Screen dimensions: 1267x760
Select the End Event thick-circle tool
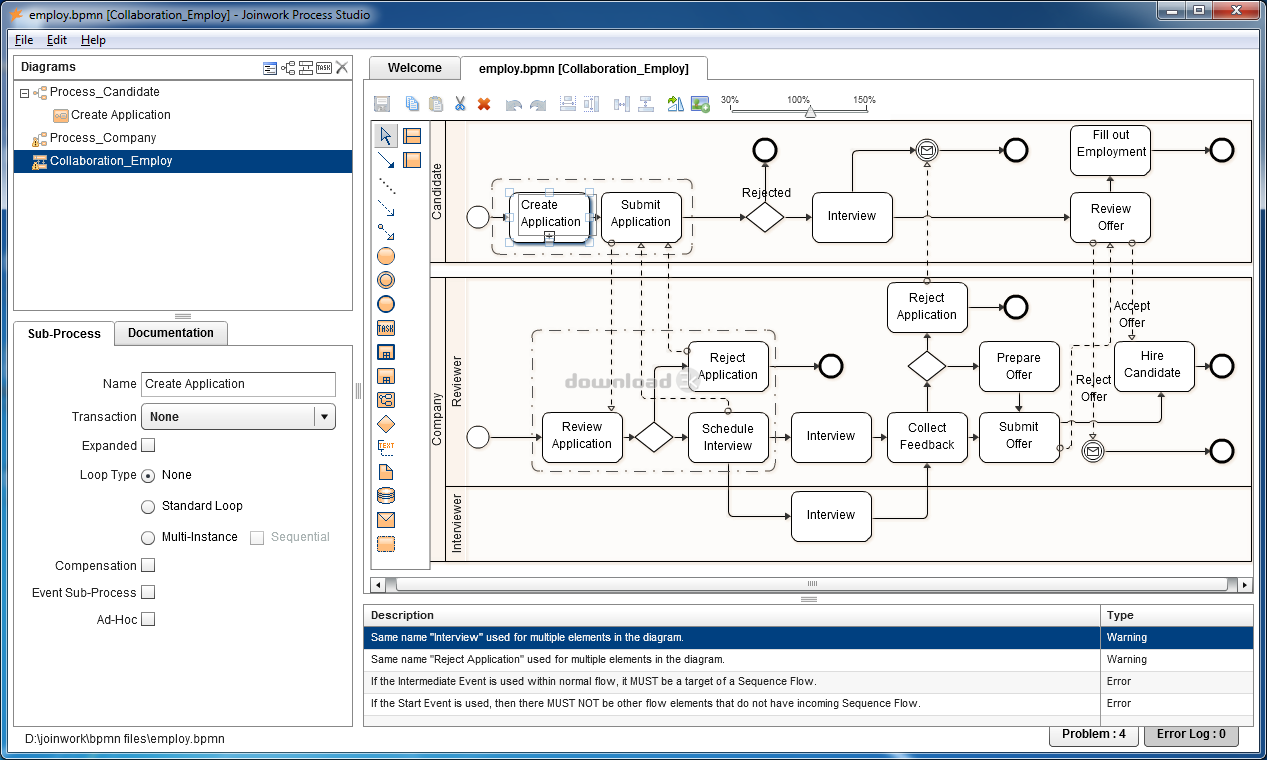point(386,304)
